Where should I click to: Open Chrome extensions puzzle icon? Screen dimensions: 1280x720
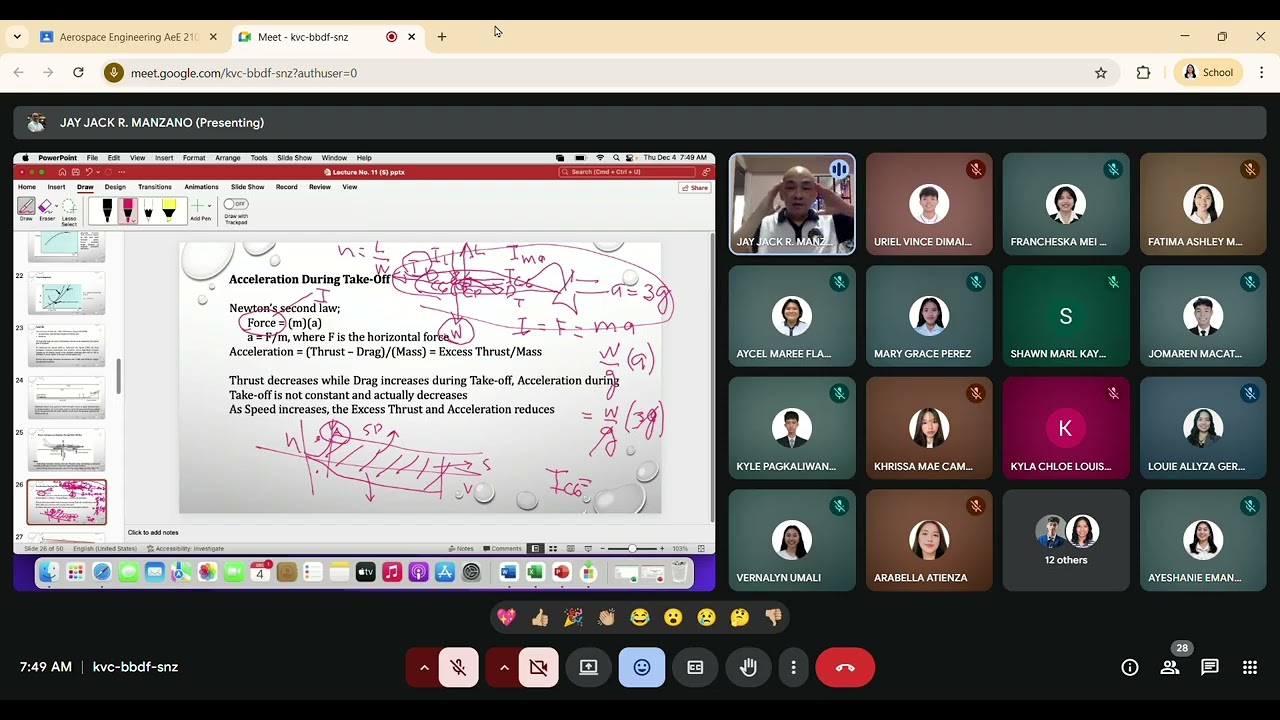click(1144, 72)
